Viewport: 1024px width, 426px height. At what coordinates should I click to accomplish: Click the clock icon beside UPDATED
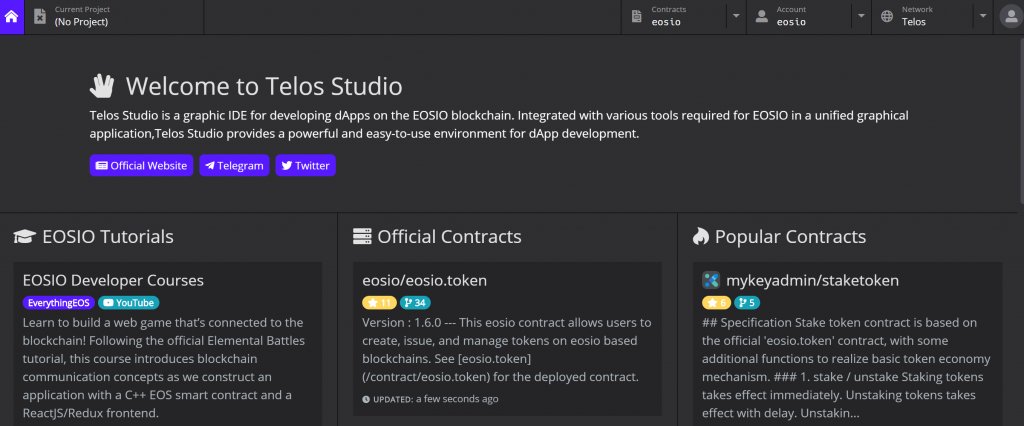click(x=366, y=399)
